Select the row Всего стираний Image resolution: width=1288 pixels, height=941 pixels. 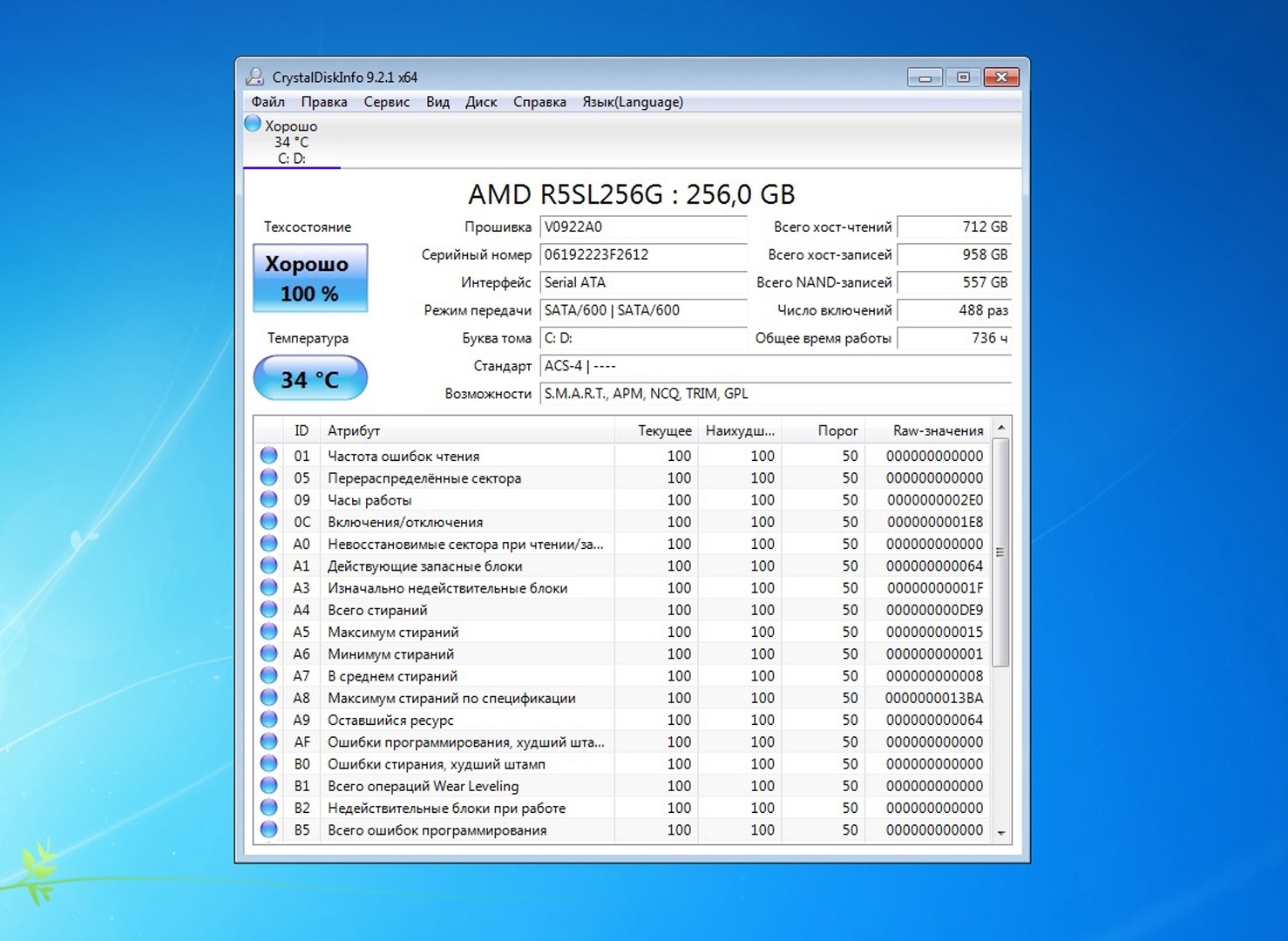pos(622,609)
